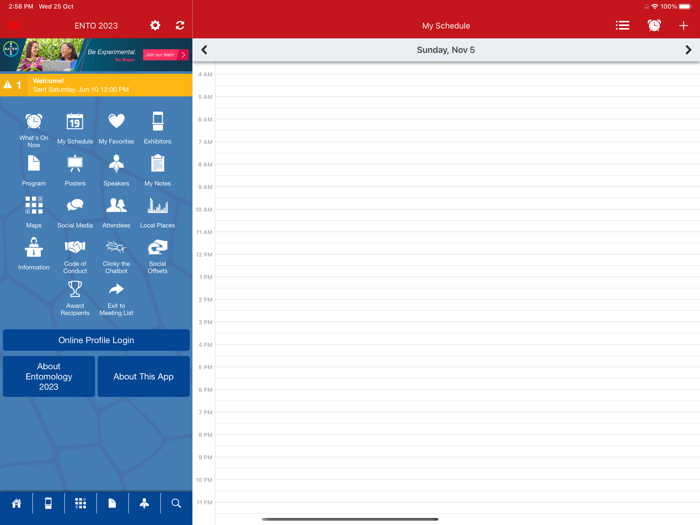Tap the Home tab in bottom bar
The image size is (700, 525).
tap(17, 504)
